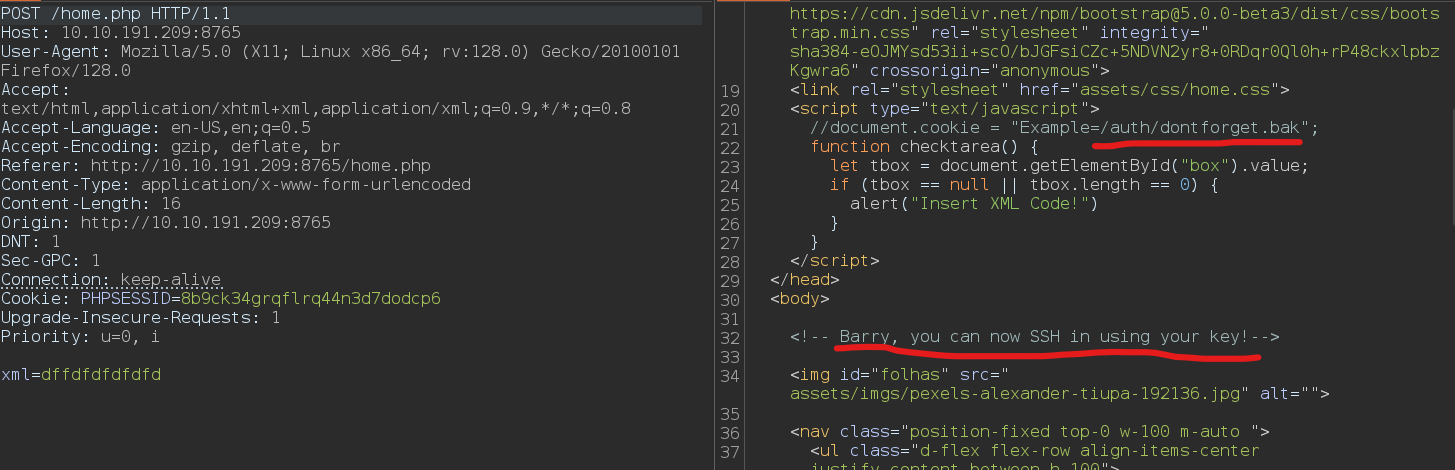This screenshot has width=1455, height=470.
Task: Click the 'sha384-' integrity hash line
Action: pos(1116,52)
